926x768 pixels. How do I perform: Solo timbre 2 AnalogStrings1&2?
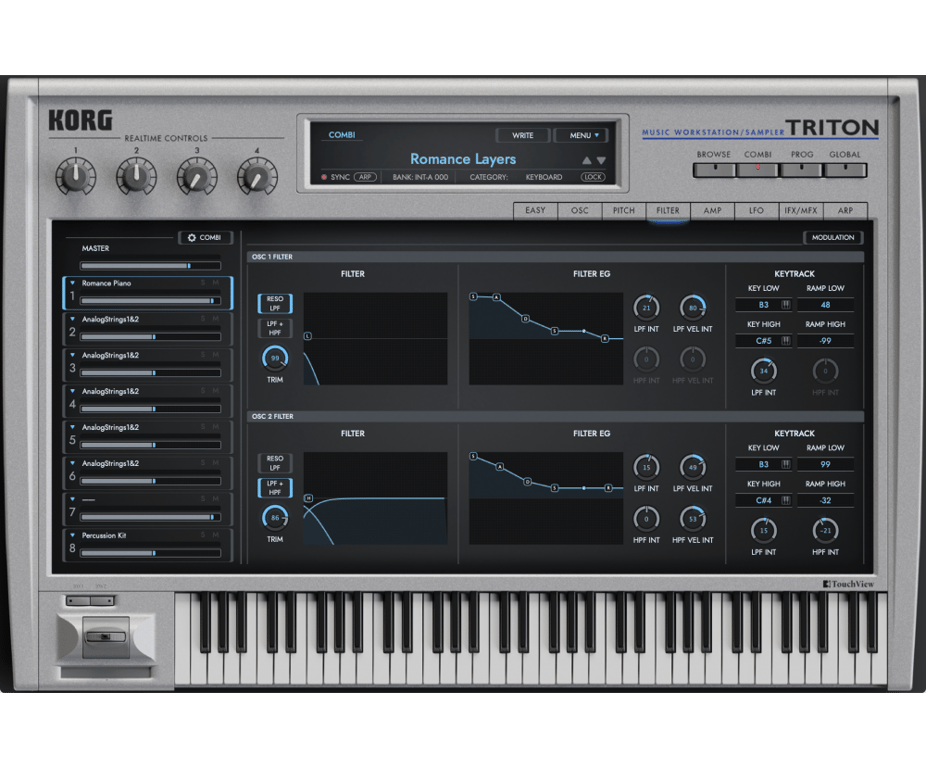pyautogui.click(x=203, y=319)
